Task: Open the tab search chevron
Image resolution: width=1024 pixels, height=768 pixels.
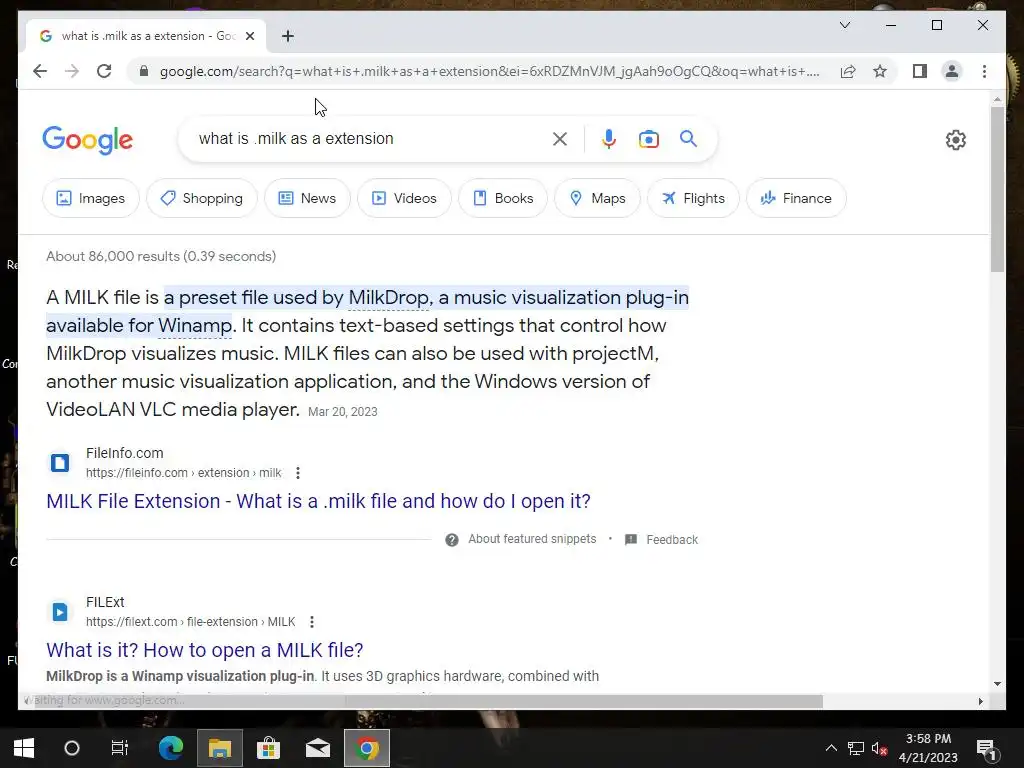Action: [x=844, y=25]
